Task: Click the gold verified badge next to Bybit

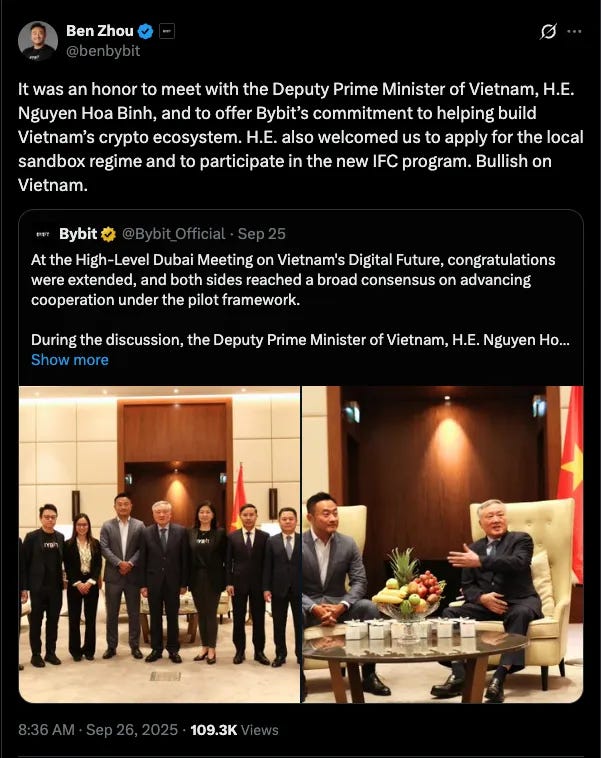Action: (108, 234)
